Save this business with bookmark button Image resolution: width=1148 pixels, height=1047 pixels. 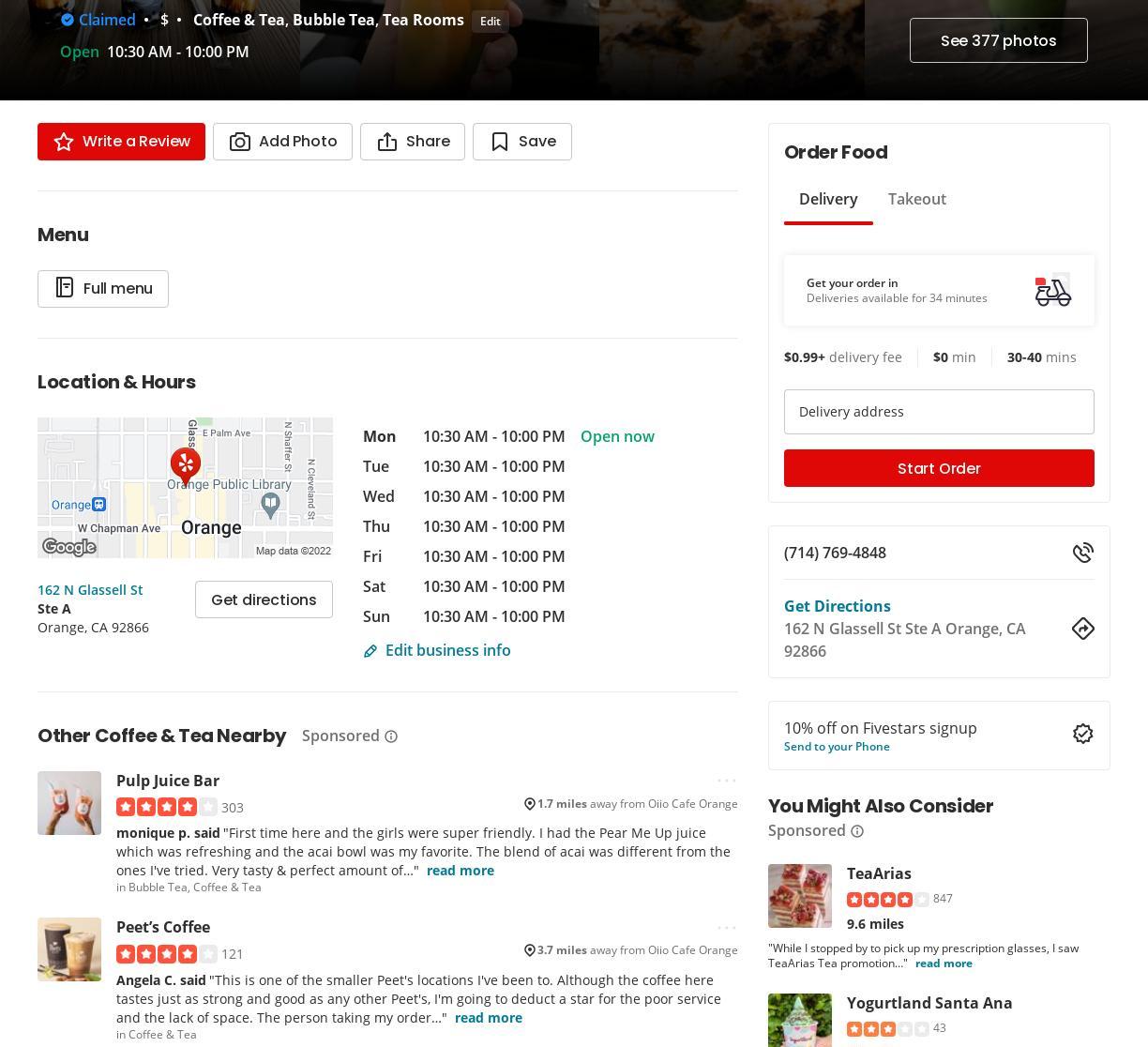pyautogui.click(x=521, y=142)
